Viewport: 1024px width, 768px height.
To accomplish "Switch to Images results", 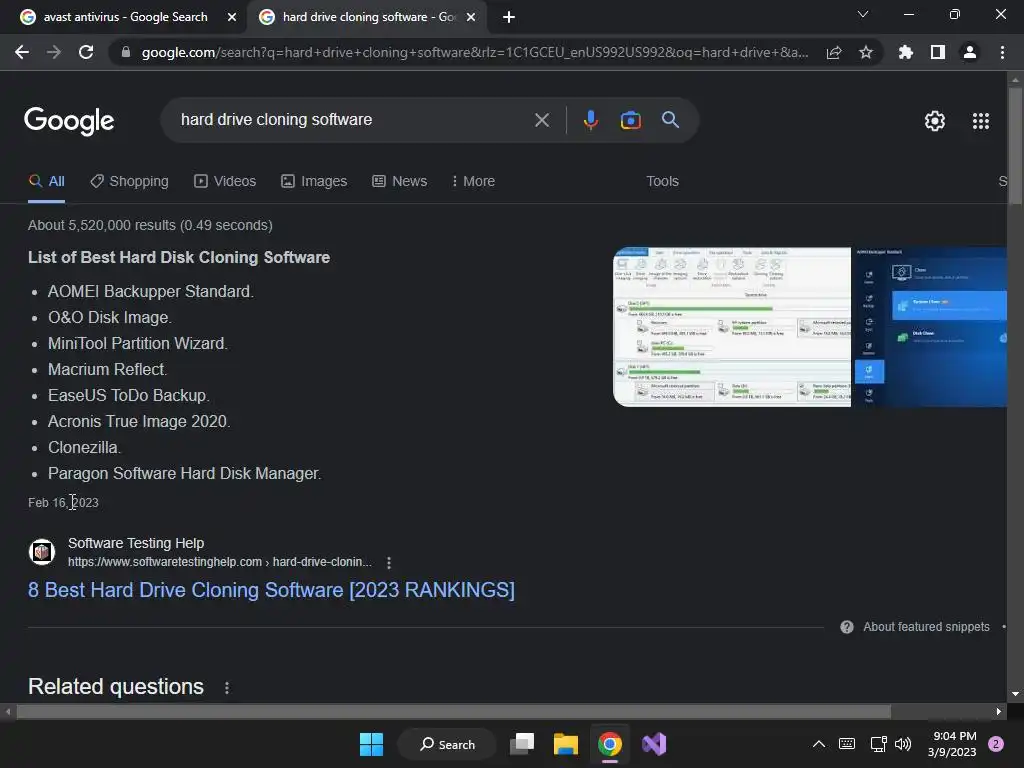I will pyautogui.click(x=314, y=182).
